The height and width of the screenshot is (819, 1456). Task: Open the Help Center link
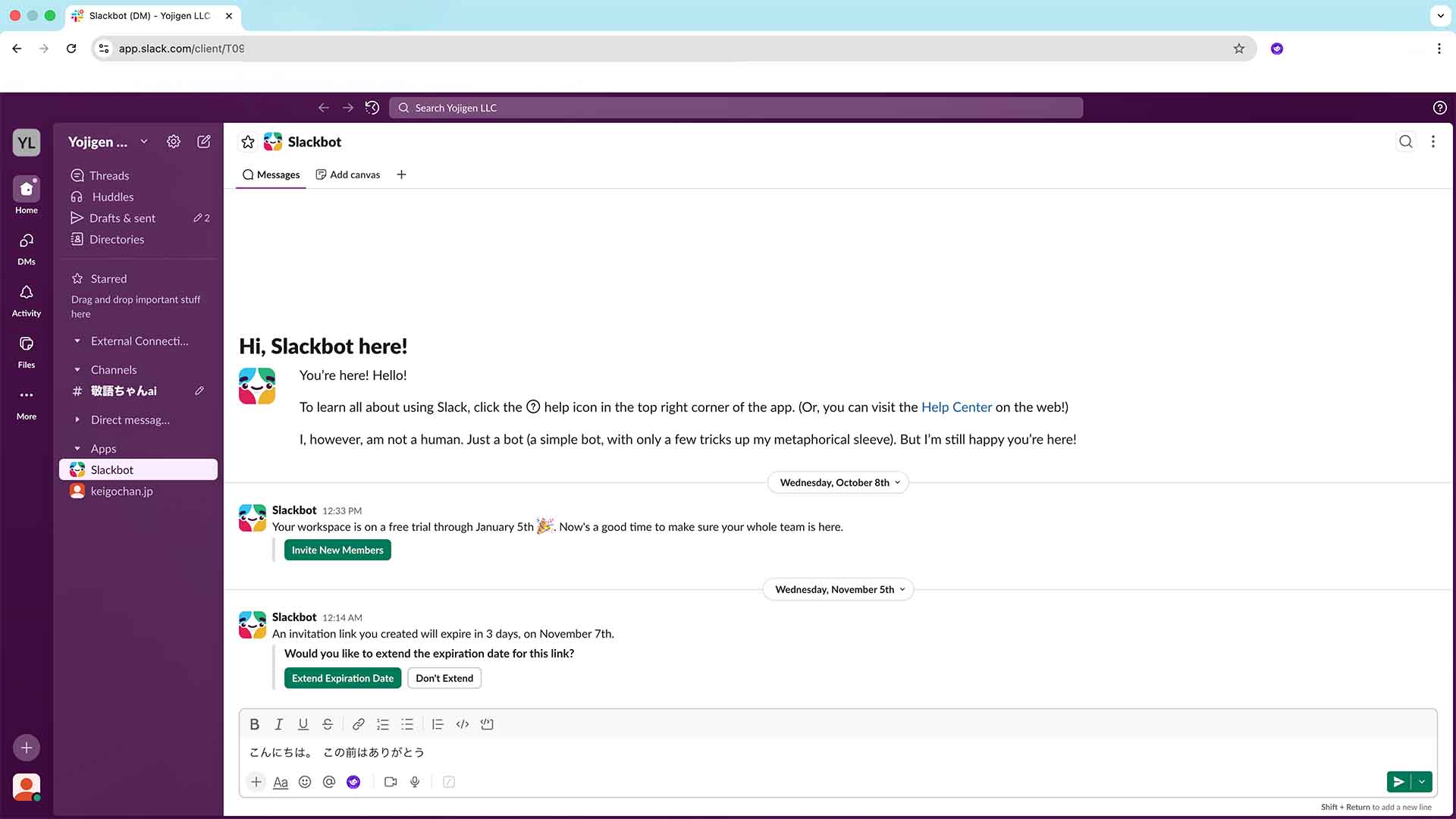click(x=956, y=407)
